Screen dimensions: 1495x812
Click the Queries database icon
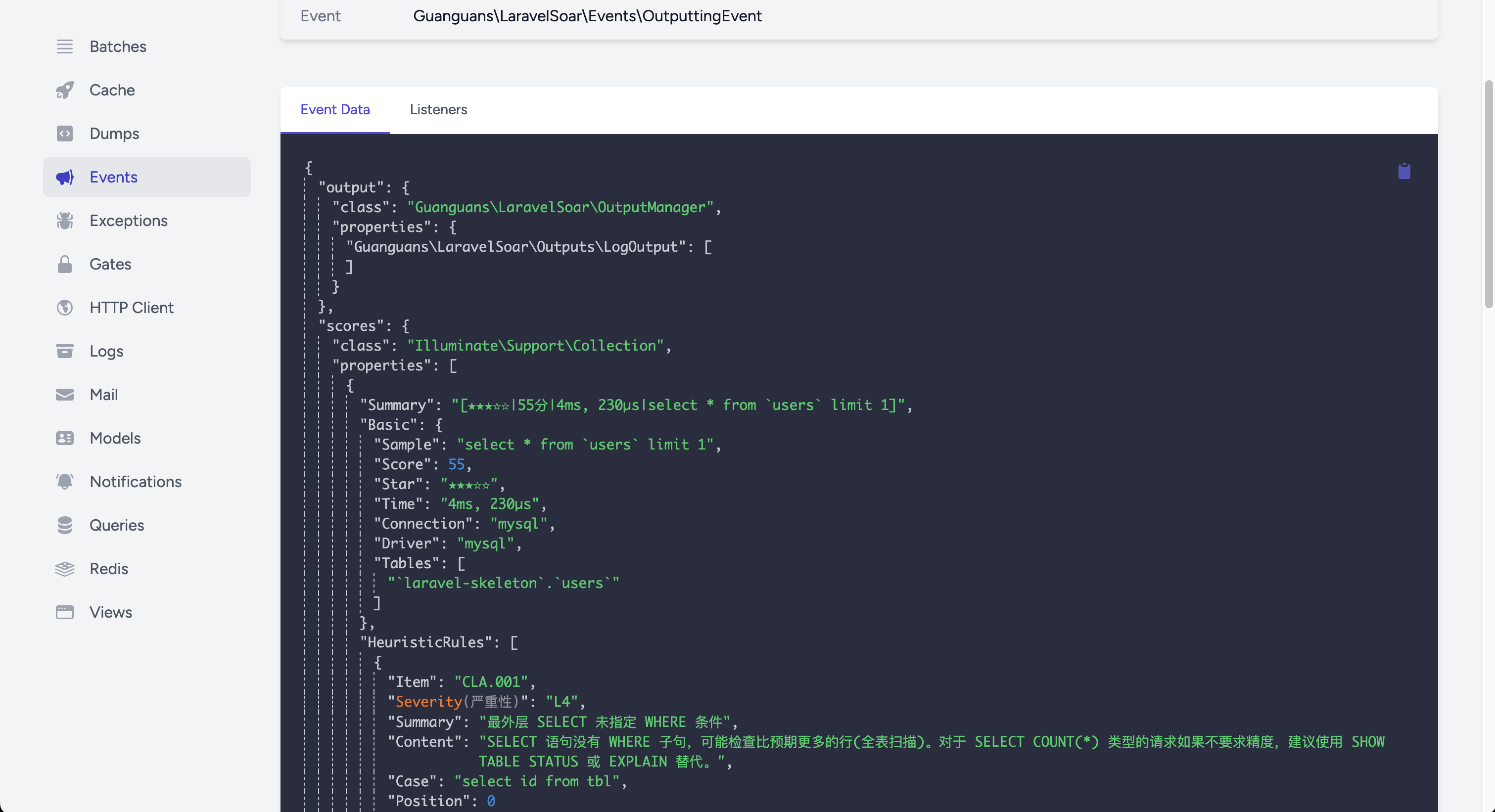[64, 525]
